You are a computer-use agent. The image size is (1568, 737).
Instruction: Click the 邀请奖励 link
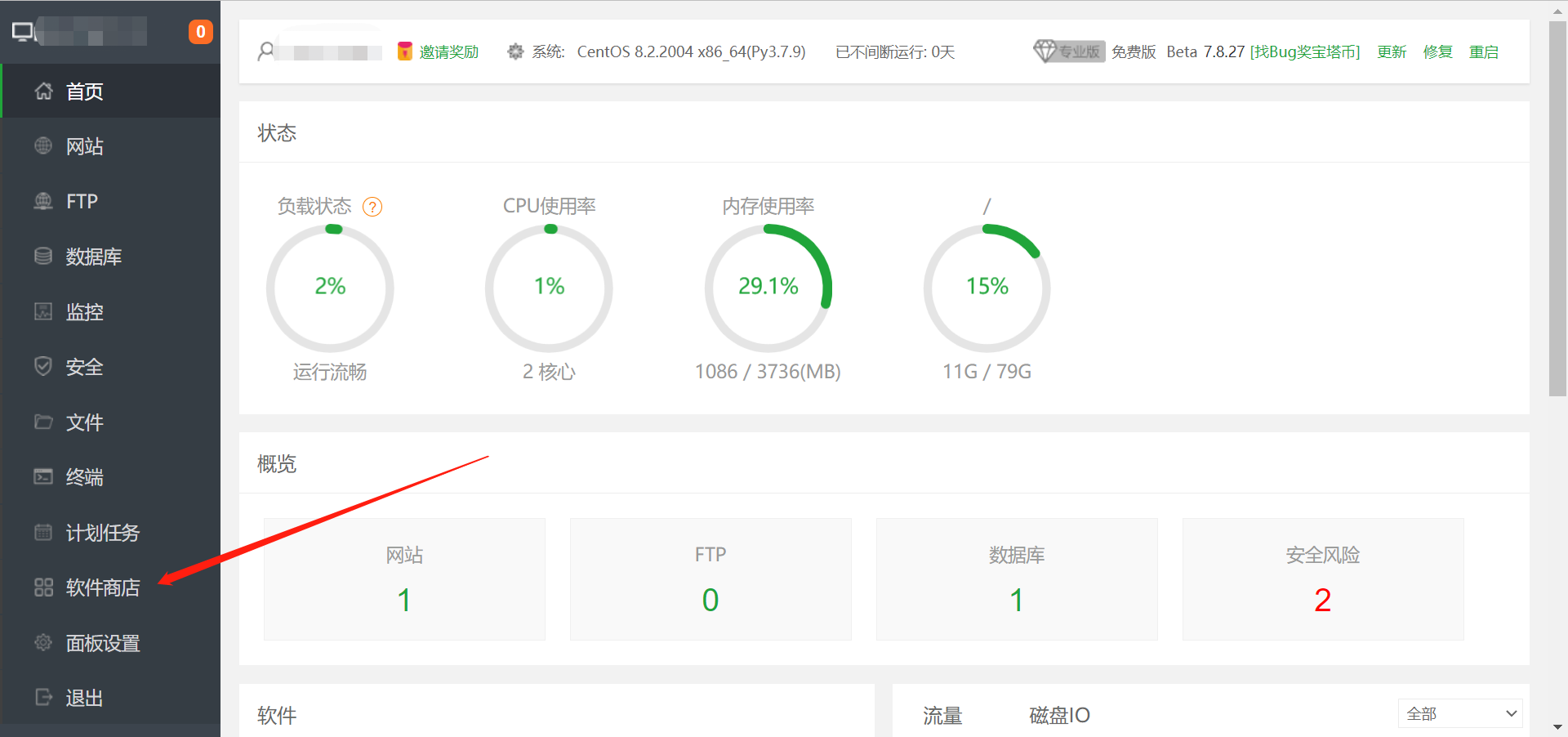449,51
